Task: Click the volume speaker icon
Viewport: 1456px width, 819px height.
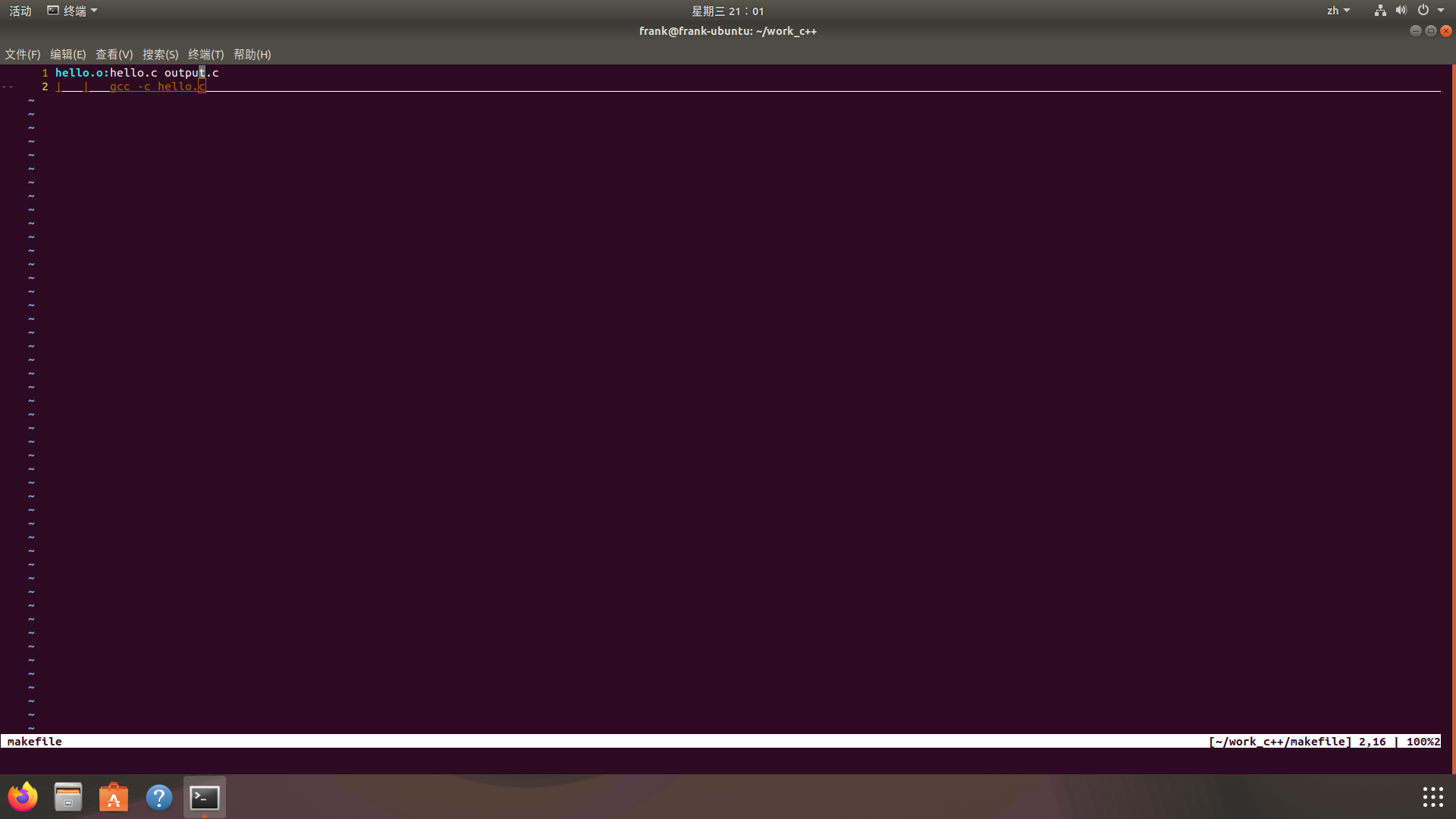Action: pyautogui.click(x=1401, y=11)
